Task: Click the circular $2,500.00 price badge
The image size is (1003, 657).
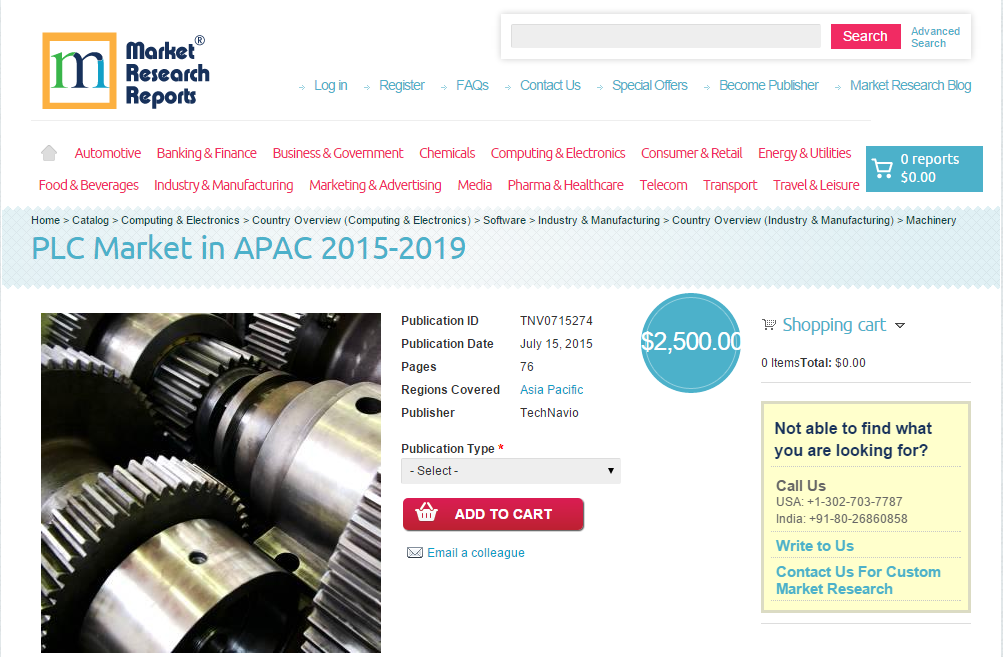Action: click(690, 343)
